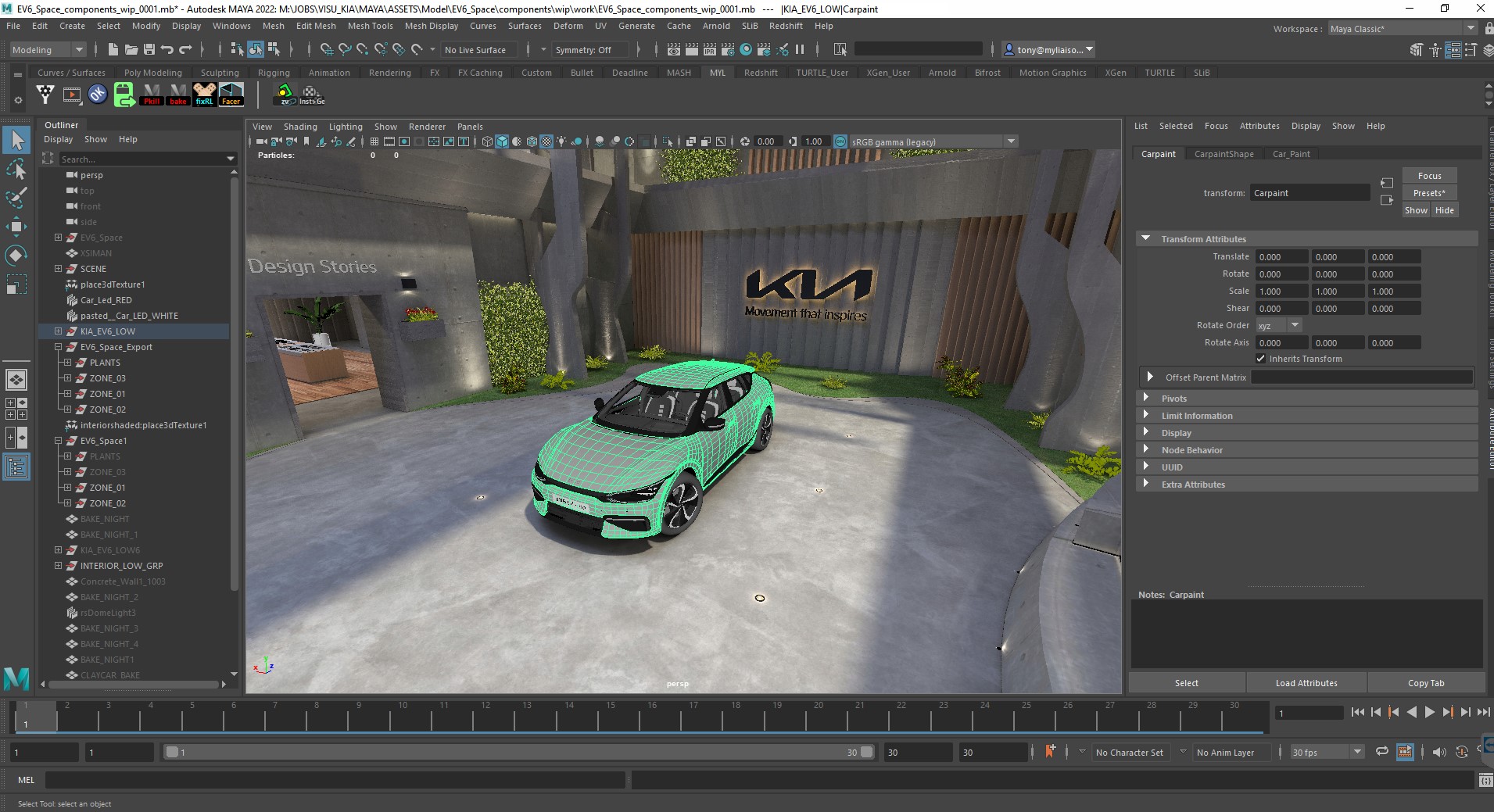Toggle use all lights bulb icon
1494x812 pixels.
(x=561, y=141)
